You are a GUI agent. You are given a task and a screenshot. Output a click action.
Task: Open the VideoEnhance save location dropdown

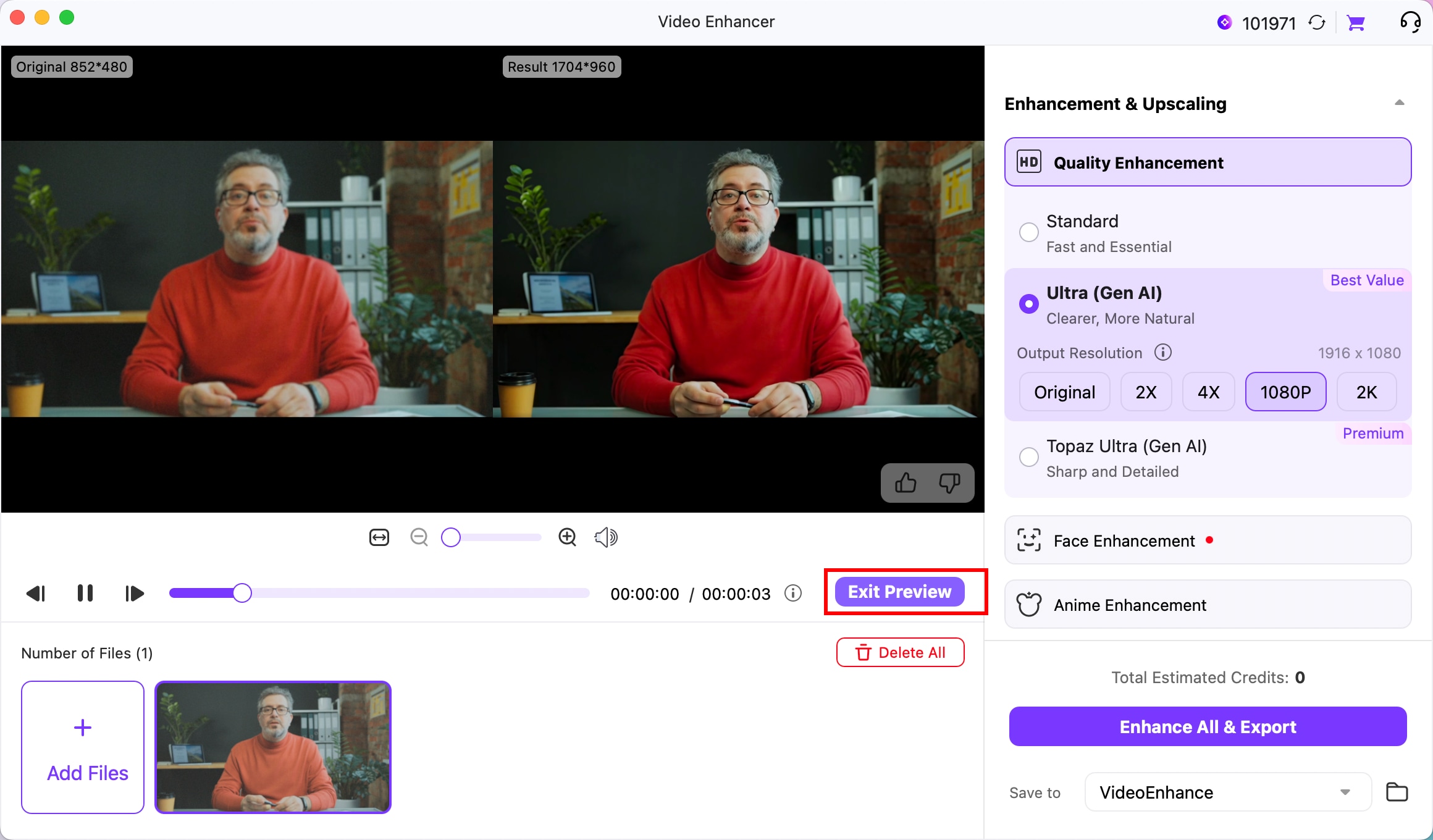point(1228,792)
